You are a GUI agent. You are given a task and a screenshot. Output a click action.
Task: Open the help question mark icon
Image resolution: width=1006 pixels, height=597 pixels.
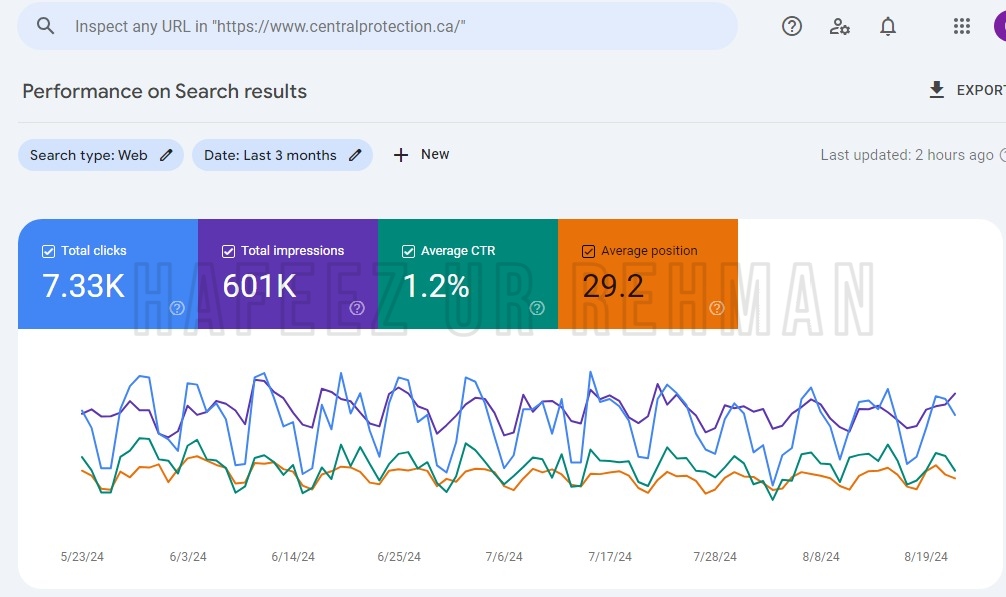[x=792, y=26]
